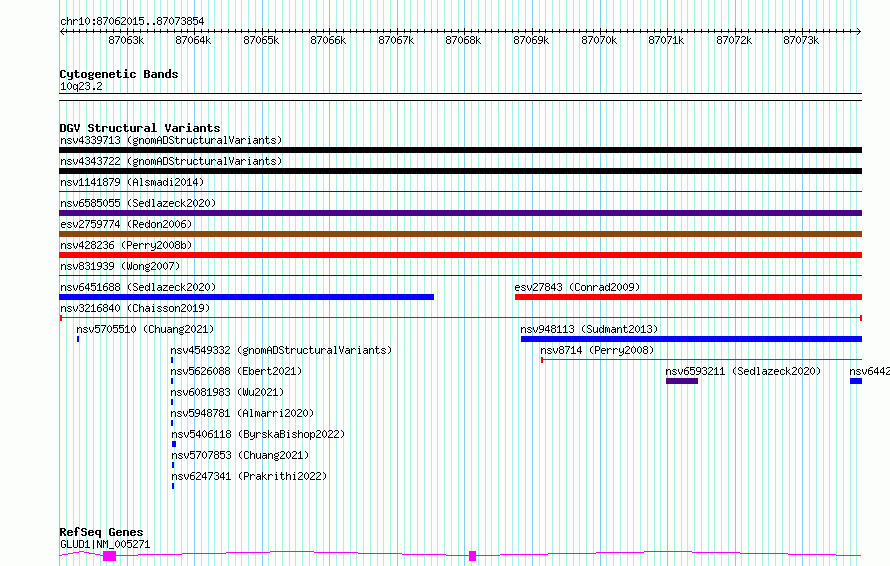This screenshot has width=890, height=566.
Task: Select the brown esv2759774 Redon2006 bar
Action: (x=460, y=234)
